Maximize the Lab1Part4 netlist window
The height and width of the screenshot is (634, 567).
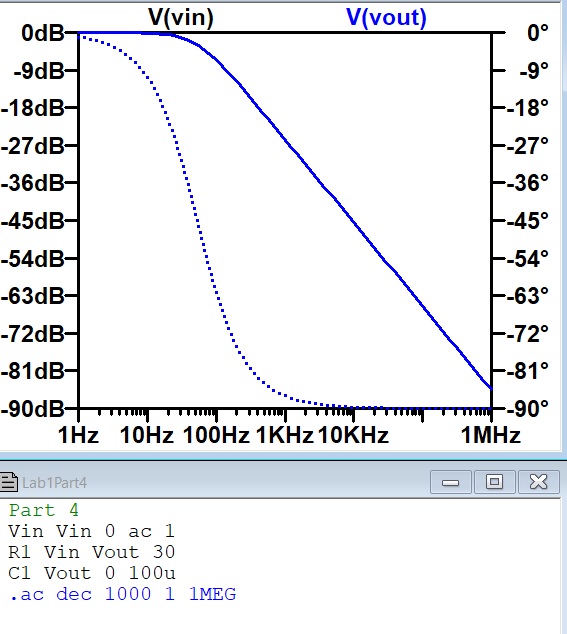pos(495,482)
